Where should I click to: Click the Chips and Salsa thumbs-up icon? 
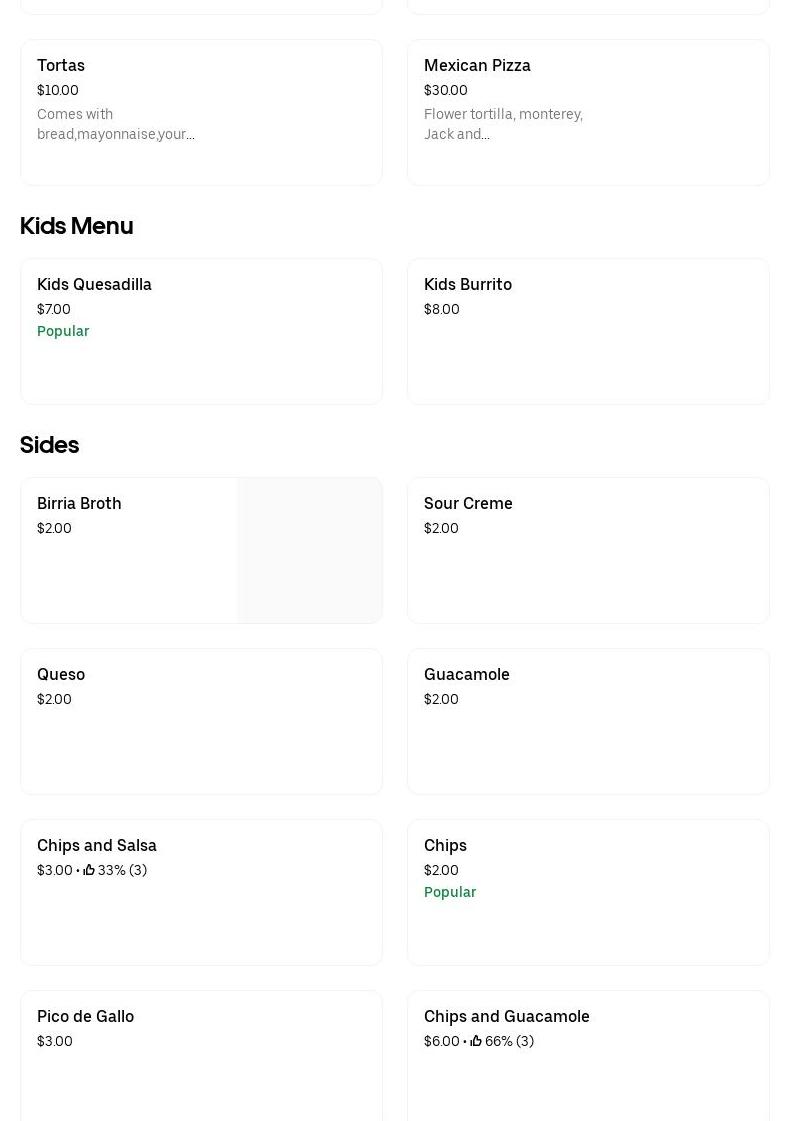tap(89, 870)
